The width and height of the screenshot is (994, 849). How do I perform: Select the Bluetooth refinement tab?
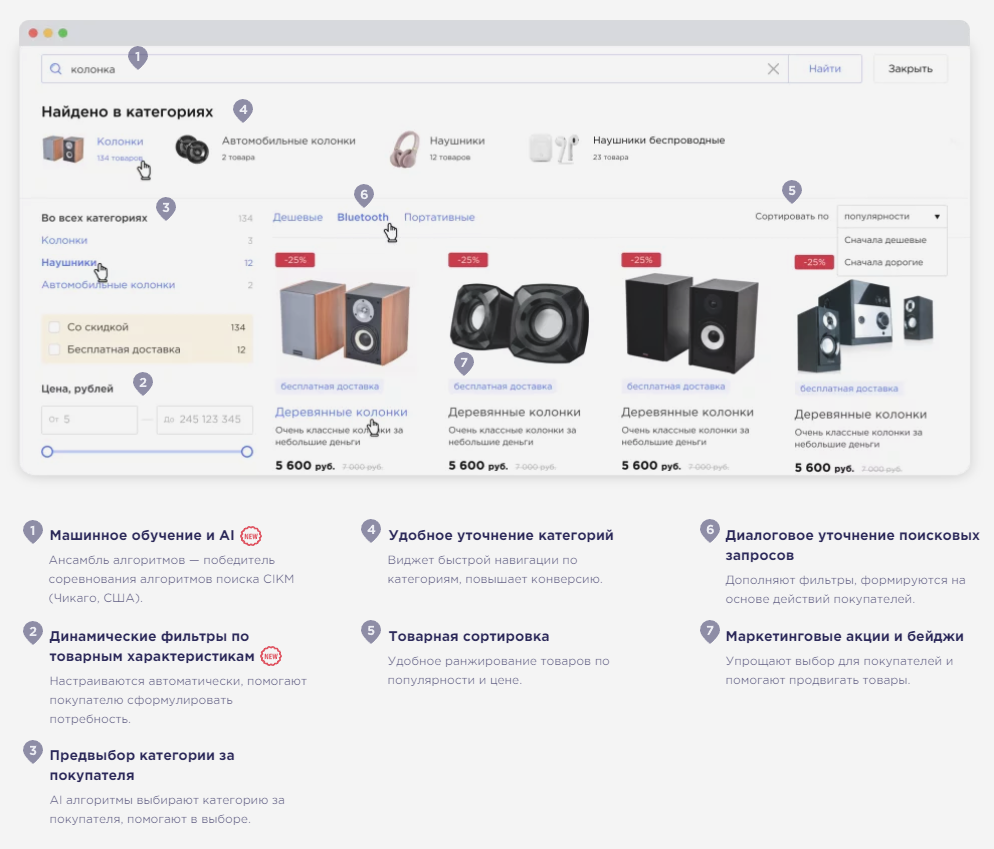(x=363, y=217)
